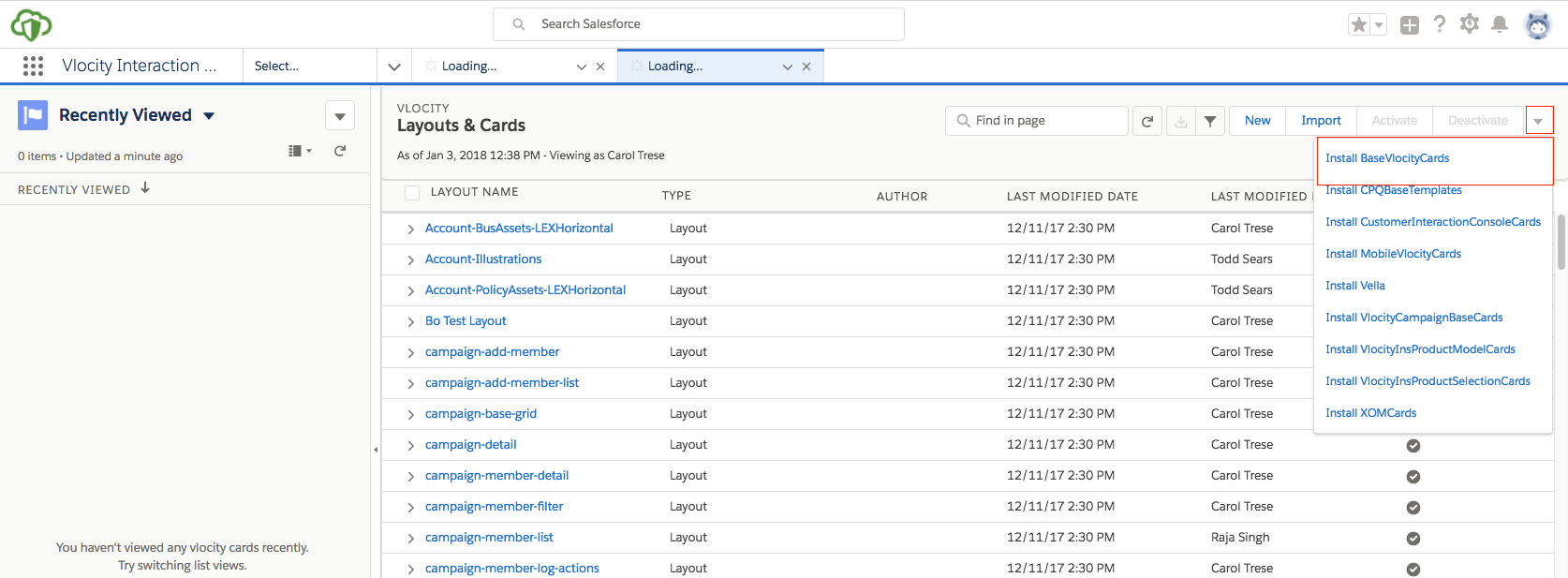Image resolution: width=1568 pixels, height=578 pixels.
Task: Toggle the more actions dropdown arrow button
Action: pos(1539,121)
